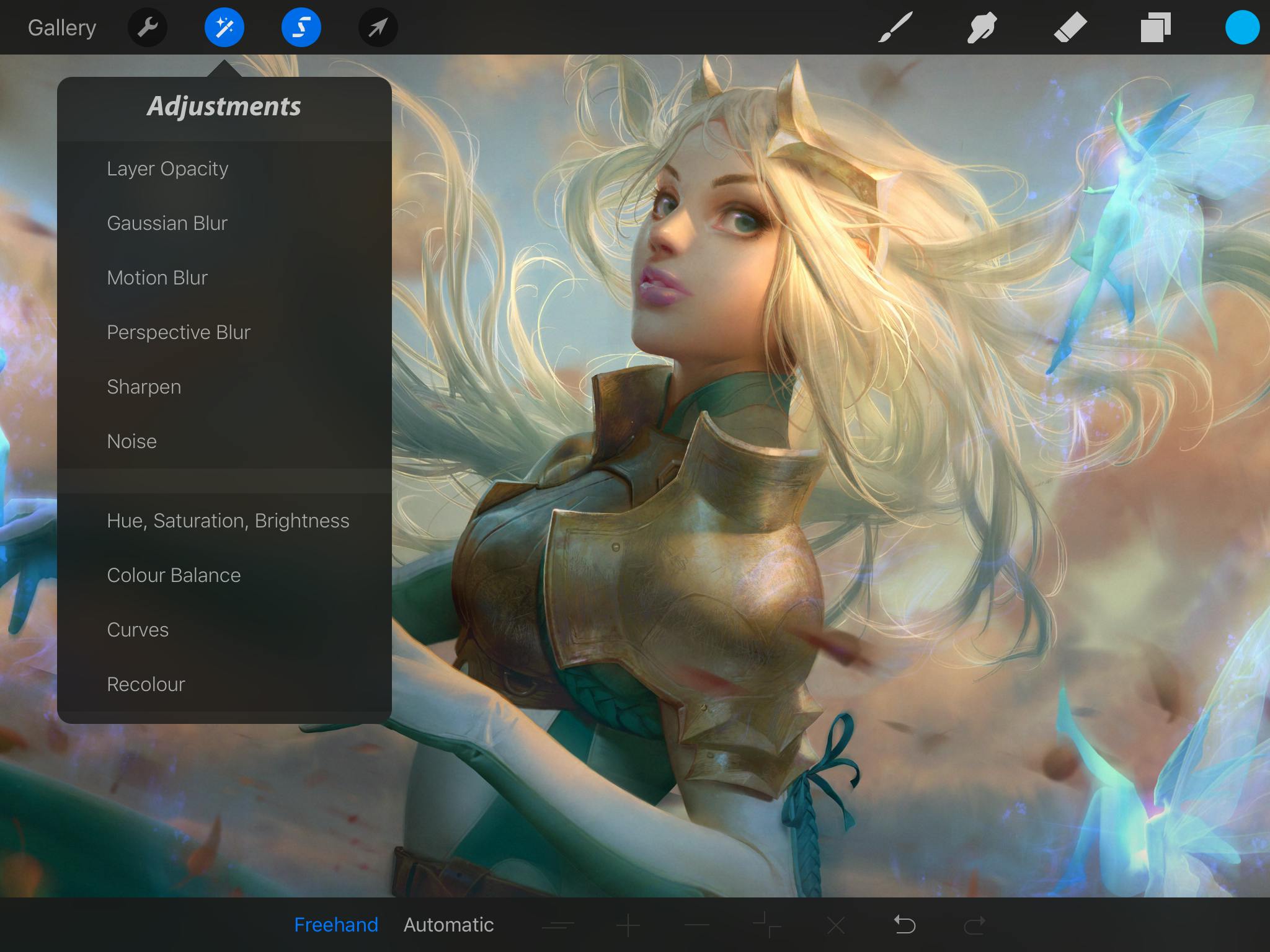Open the Actions wrench menu
1270x952 pixels.
pyautogui.click(x=147, y=27)
